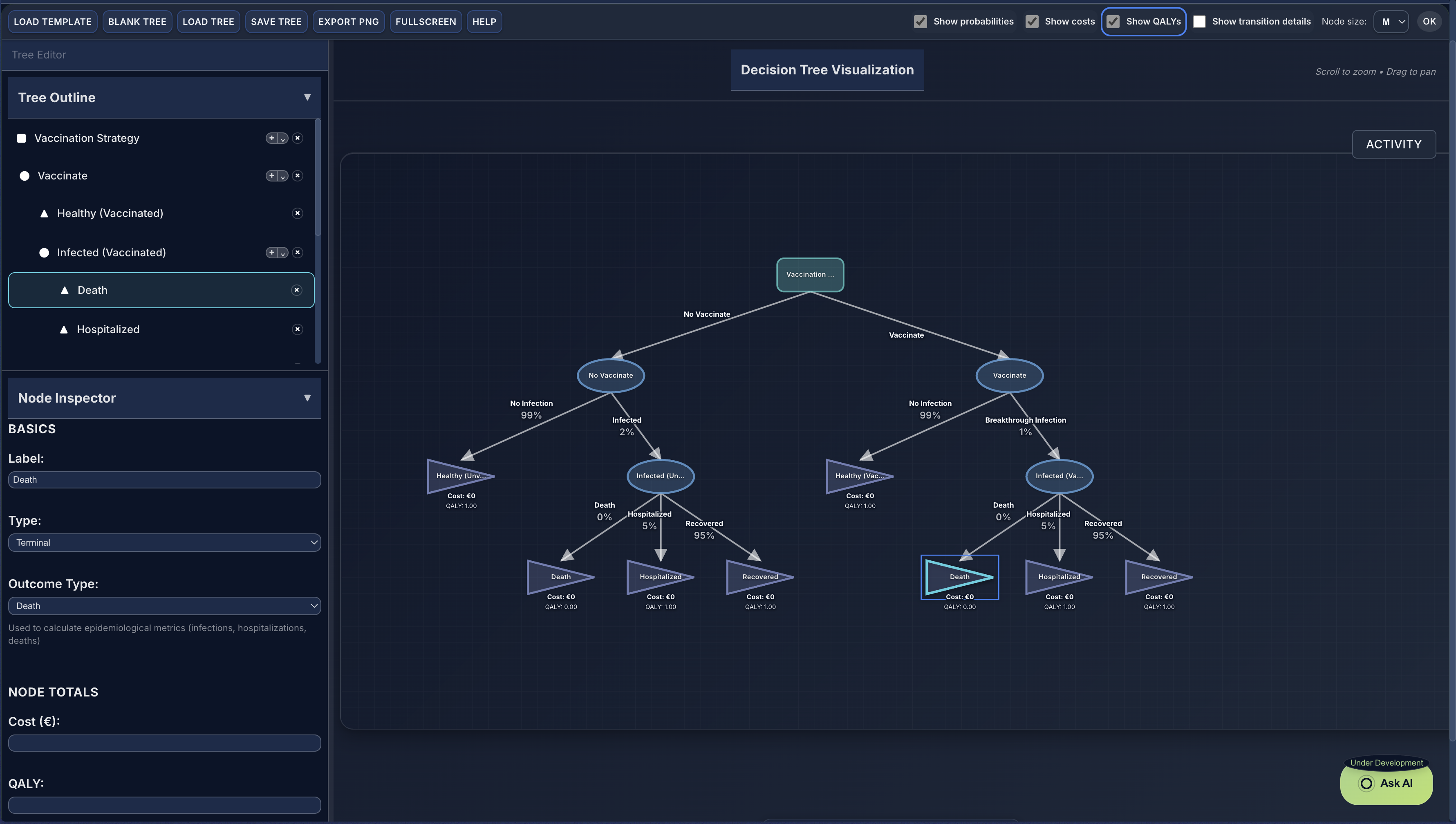Click the Label input field
This screenshot has height=824, width=1456.
[165, 480]
